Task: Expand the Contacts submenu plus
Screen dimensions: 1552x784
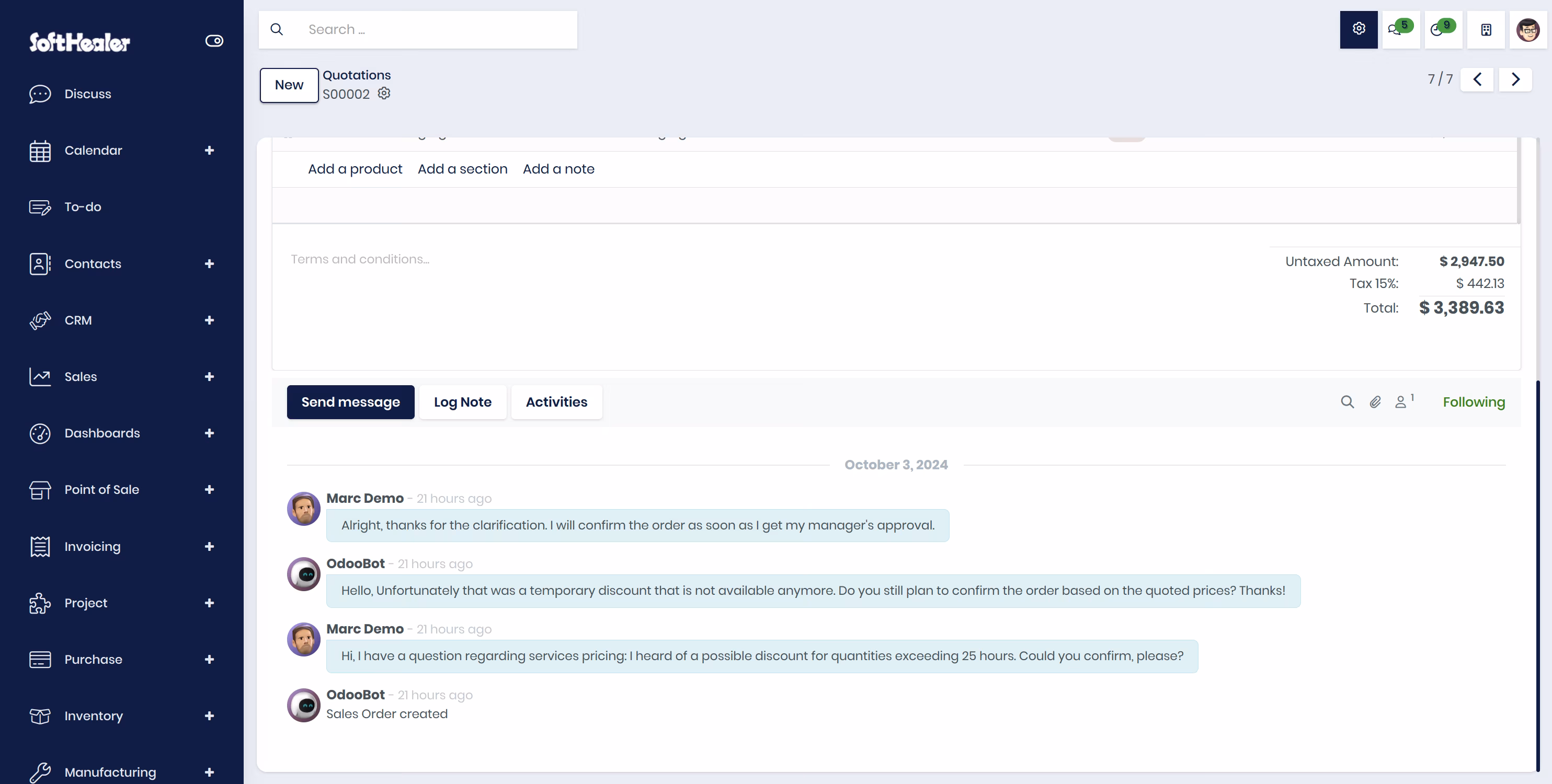Action: (209, 264)
